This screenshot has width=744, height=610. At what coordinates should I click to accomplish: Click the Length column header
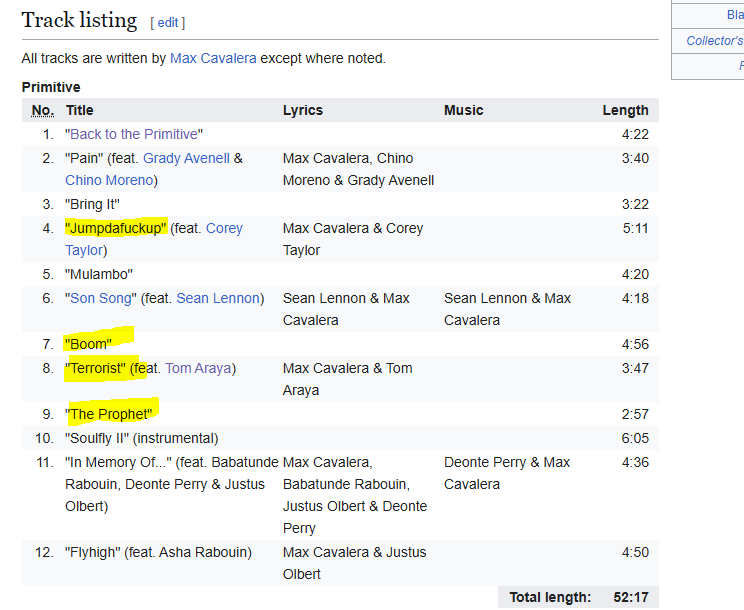(x=625, y=111)
